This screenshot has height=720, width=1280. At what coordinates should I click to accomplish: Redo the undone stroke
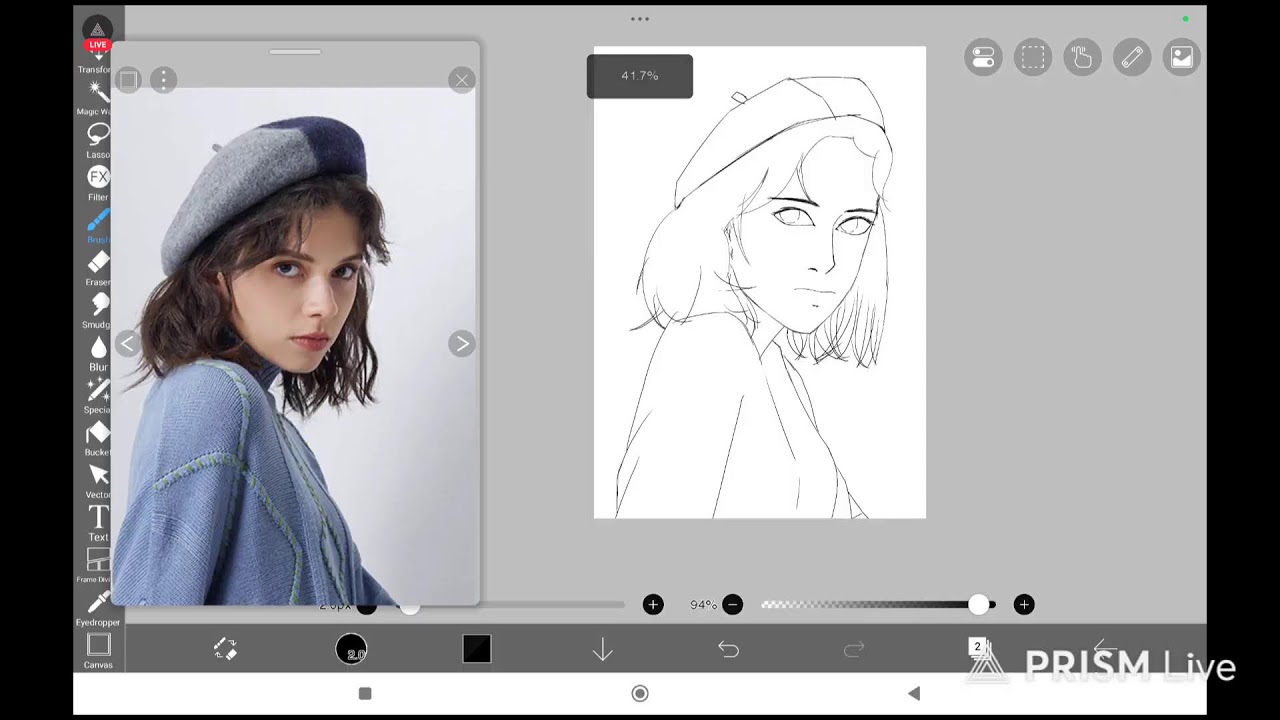854,650
